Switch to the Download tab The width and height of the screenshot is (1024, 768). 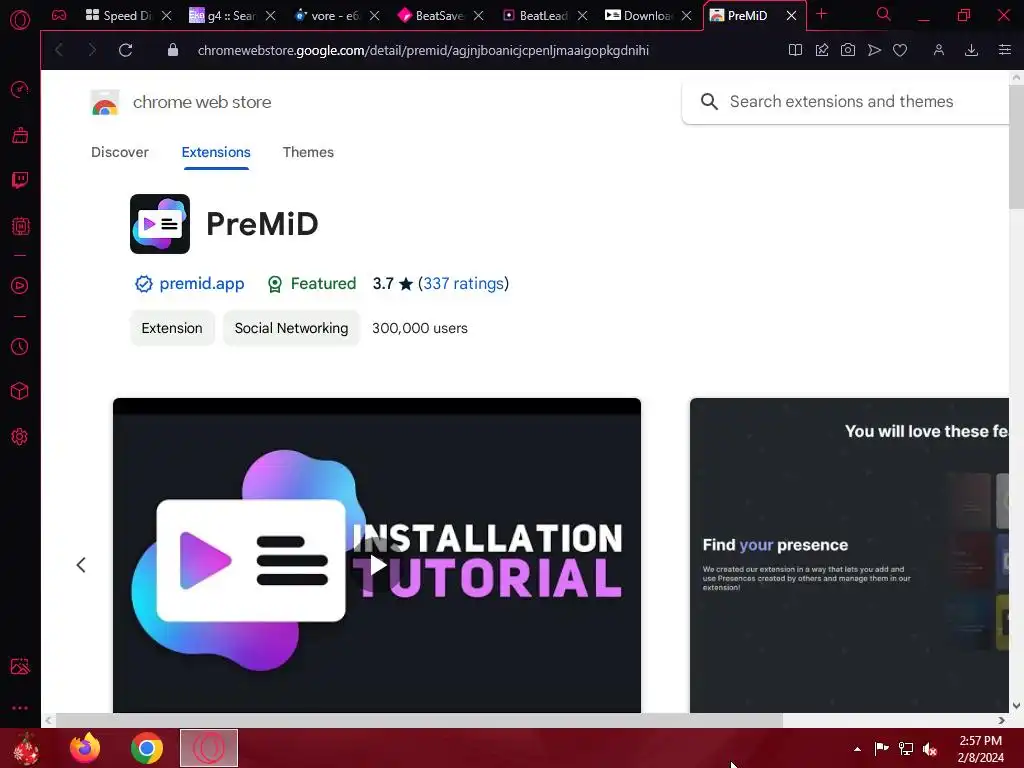640,16
